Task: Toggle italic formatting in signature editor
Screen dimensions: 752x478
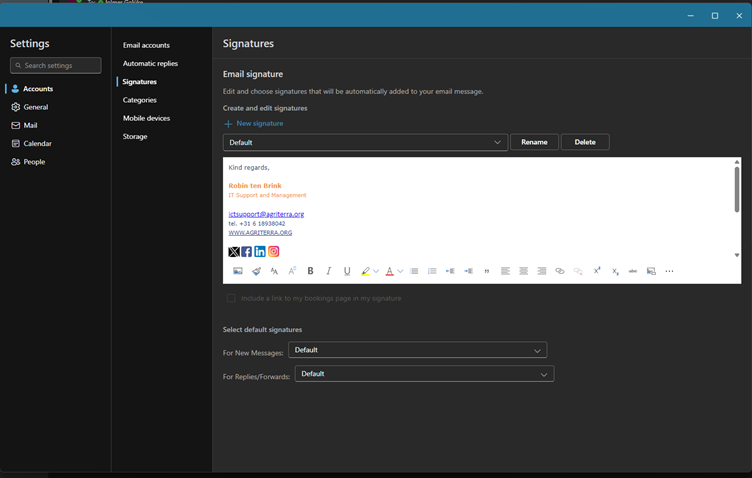Action: point(329,271)
